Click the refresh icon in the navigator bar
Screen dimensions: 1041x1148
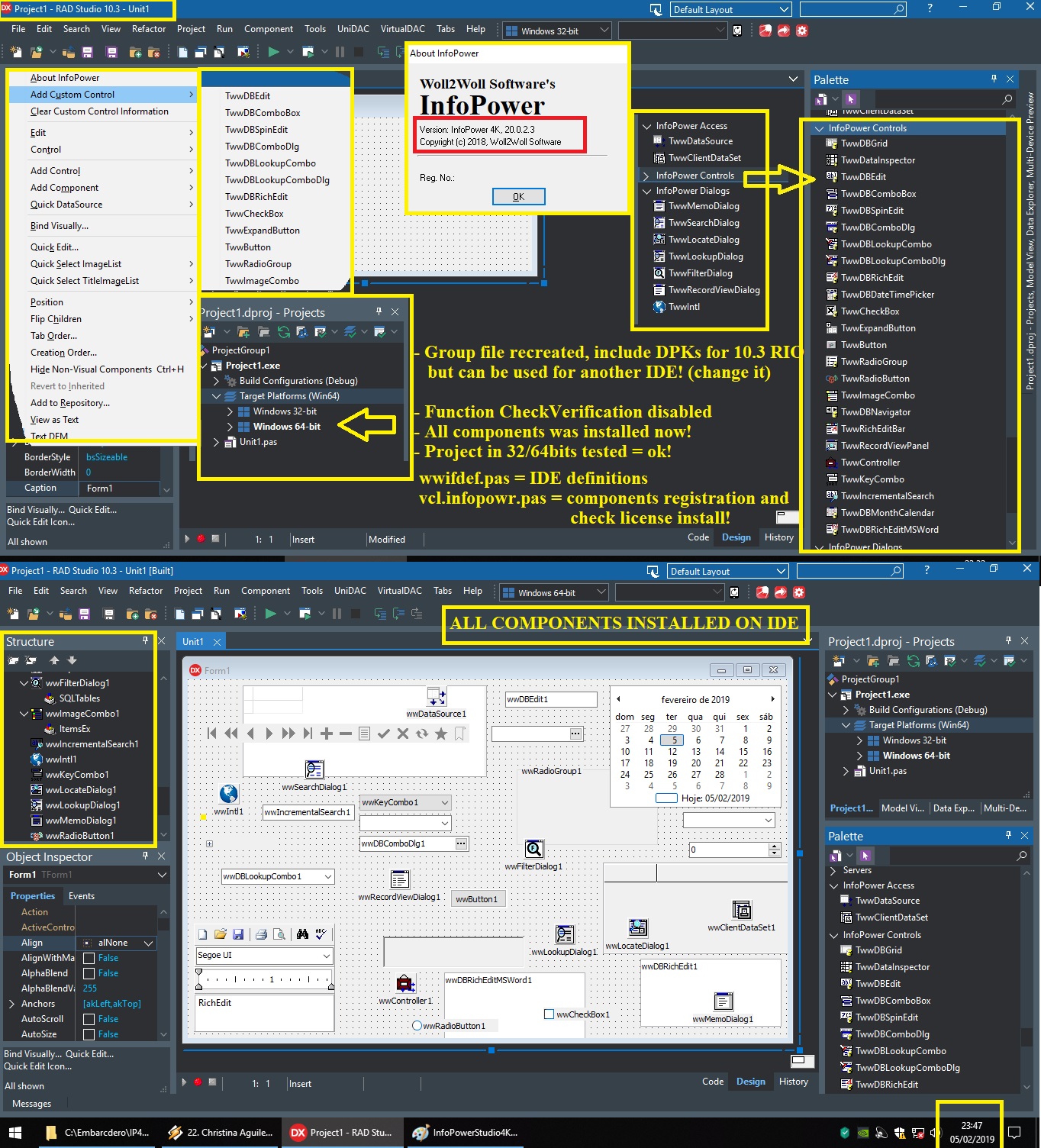click(422, 734)
